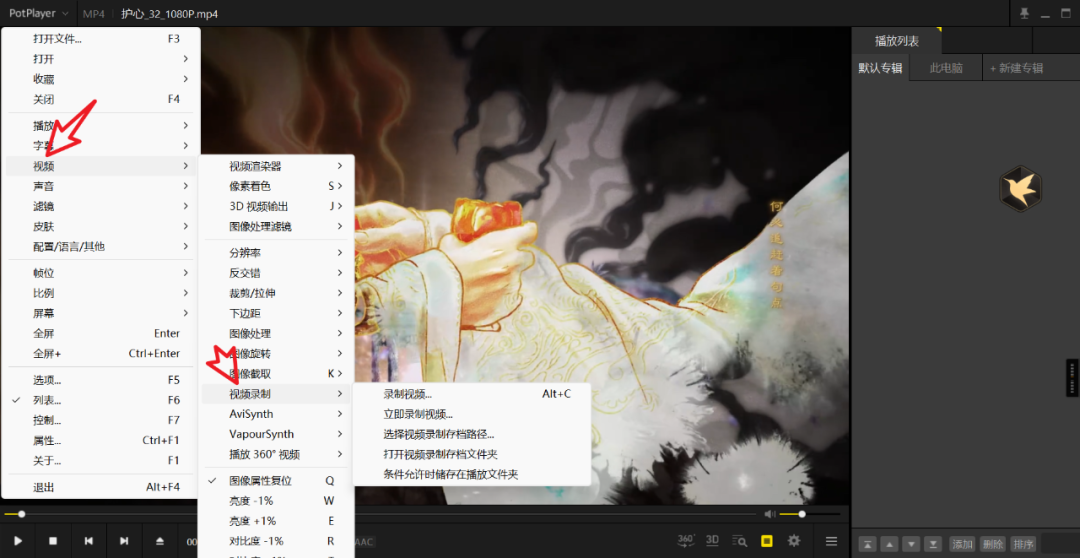Move playlist item to bottom
1080x558 pixels.
click(933, 544)
